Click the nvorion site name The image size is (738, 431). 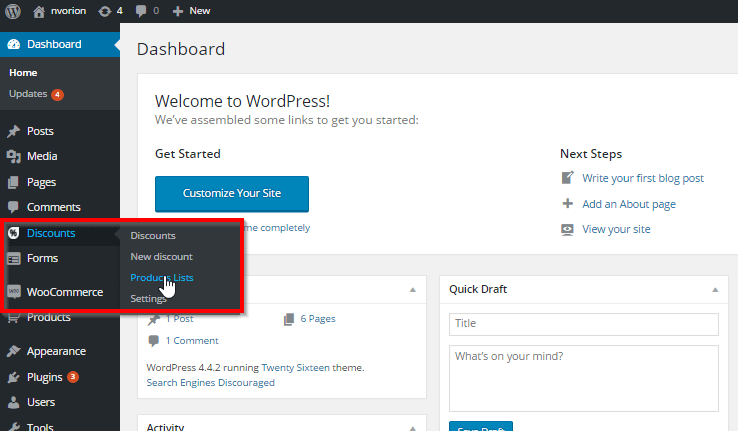pyautogui.click(x=68, y=11)
